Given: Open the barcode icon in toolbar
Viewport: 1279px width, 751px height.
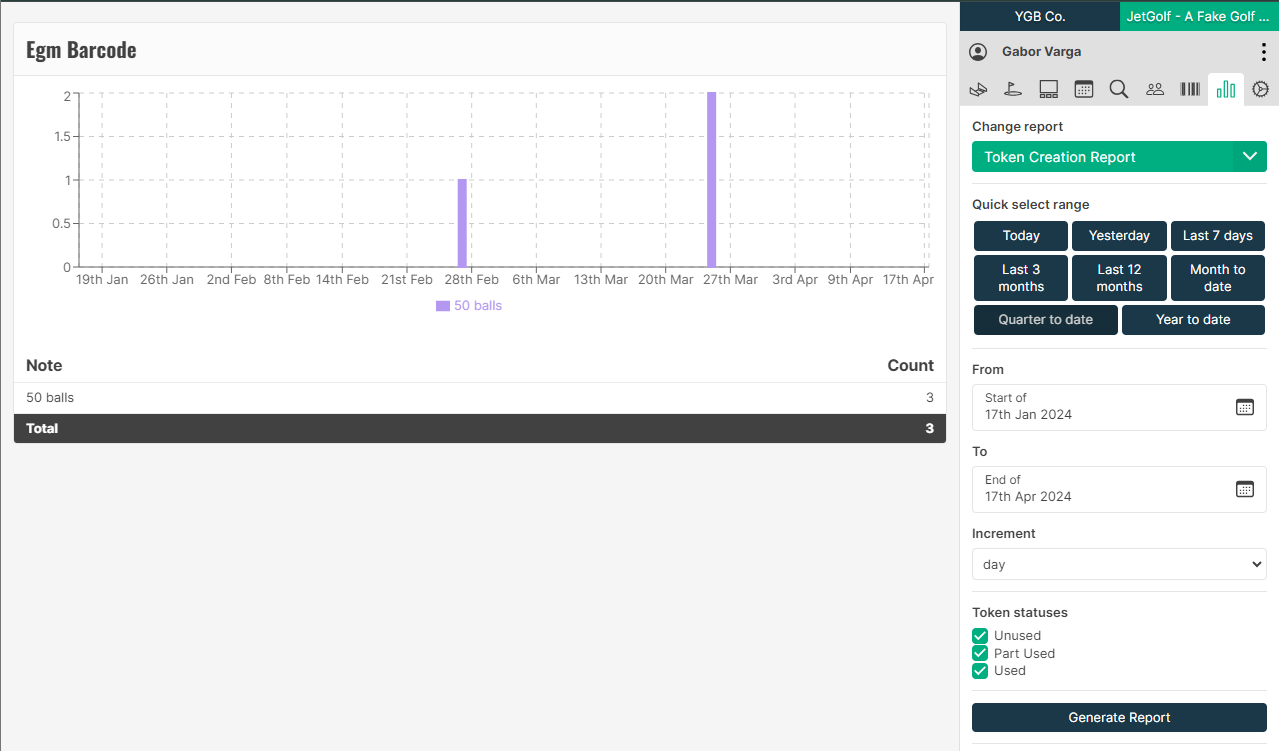Looking at the screenshot, I should point(1190,89).
